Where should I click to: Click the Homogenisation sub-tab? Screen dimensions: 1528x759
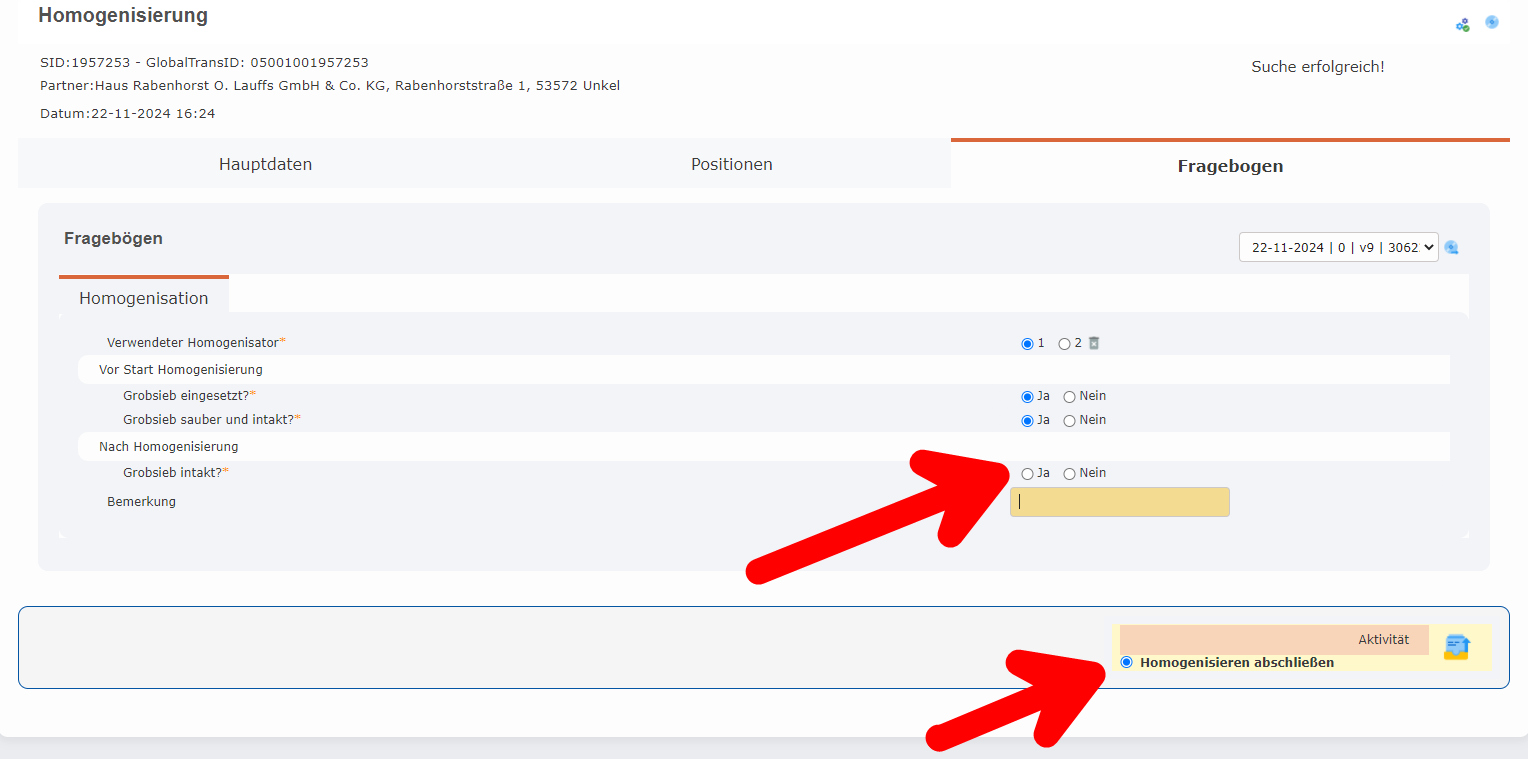(x=144, y=298)
